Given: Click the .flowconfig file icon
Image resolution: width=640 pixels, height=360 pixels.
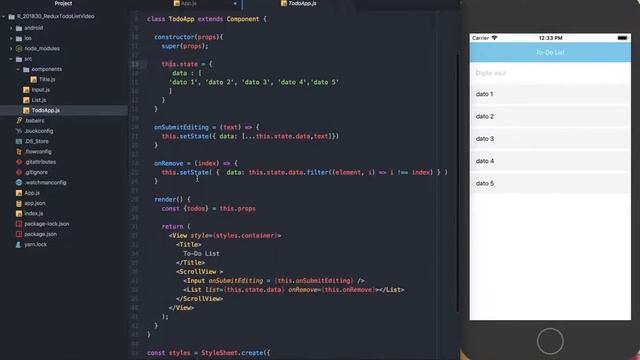Looking at the screenshot, I should click(x=19, y=152).
